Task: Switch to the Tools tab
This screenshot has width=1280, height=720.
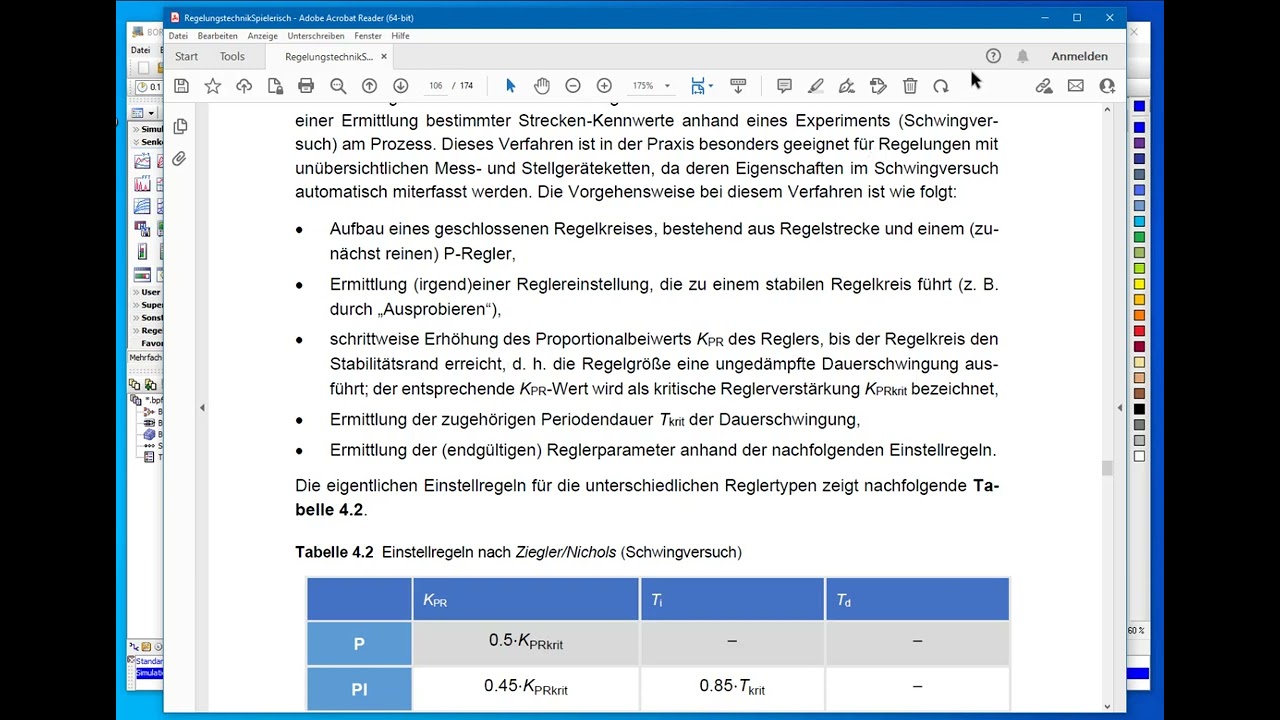Action: point(232,57)
